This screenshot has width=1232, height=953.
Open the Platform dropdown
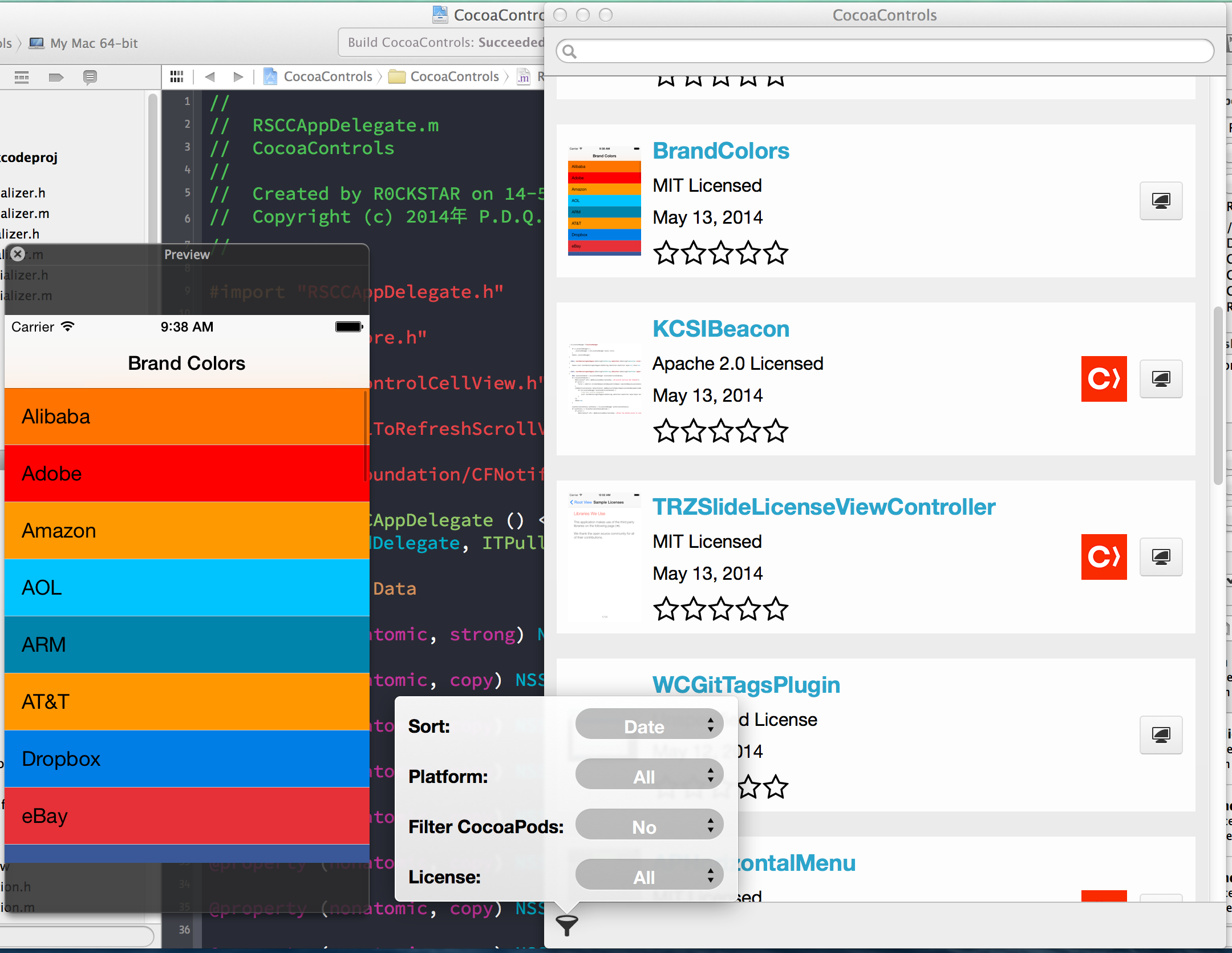click(649, 775)
